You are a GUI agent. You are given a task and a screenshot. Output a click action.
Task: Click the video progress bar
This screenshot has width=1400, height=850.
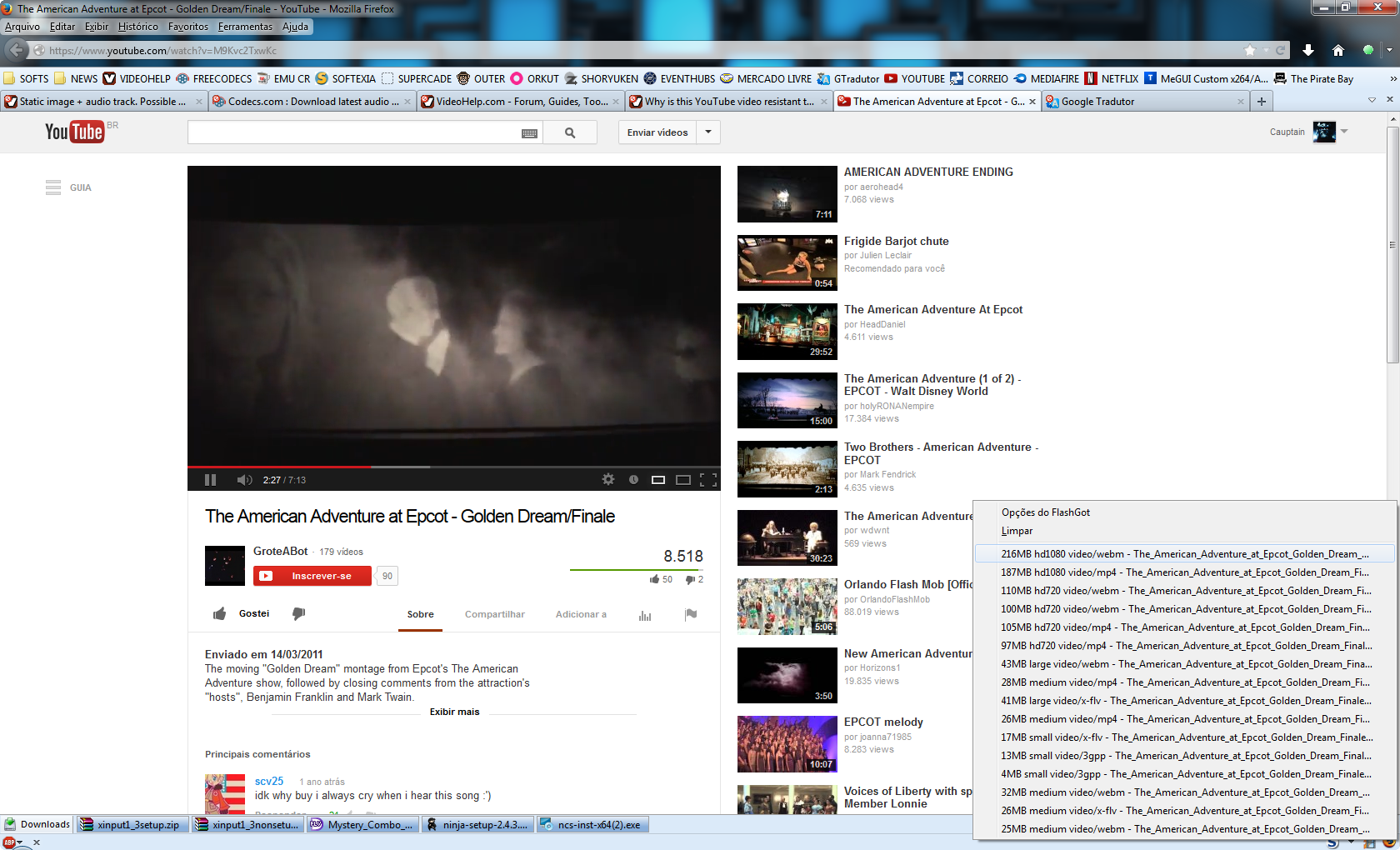[454, 467]
